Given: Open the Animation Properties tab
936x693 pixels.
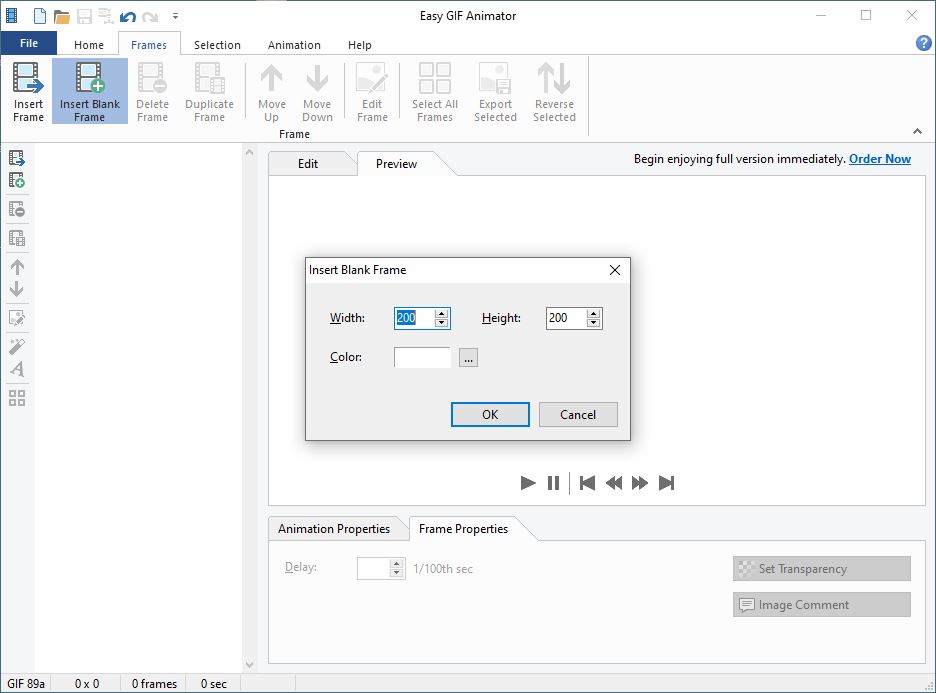Looking at the screenshot, I should (x=334, y=529).
